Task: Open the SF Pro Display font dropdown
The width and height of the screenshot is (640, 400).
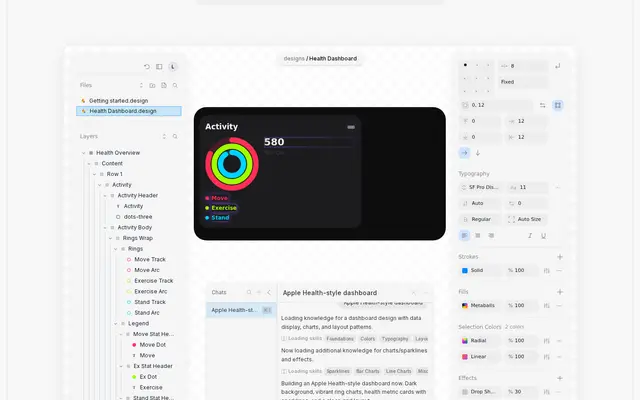Action: (x=480, y=187)
